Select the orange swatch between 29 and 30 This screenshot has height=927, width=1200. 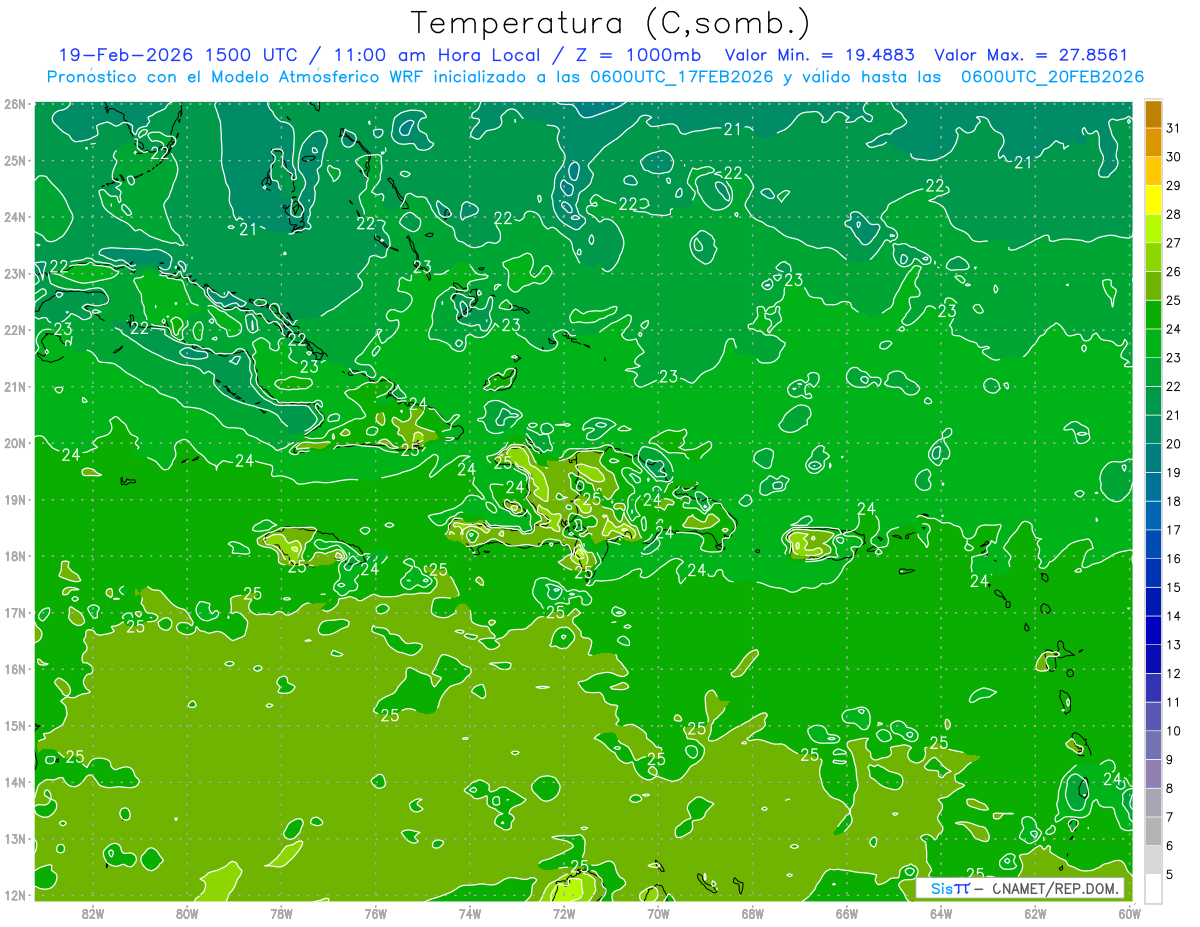(x=1153, y=171)
